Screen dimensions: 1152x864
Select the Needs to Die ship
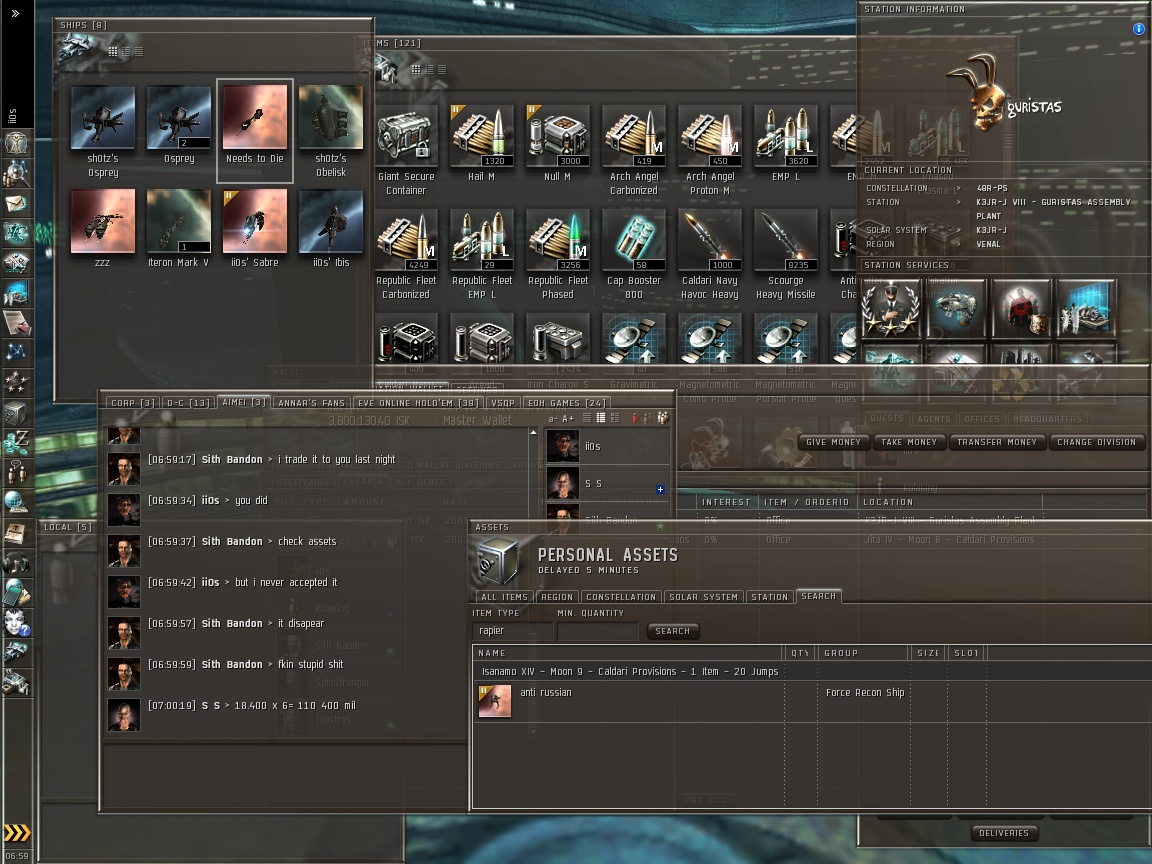pyautogui.click(x=254, y=130)
